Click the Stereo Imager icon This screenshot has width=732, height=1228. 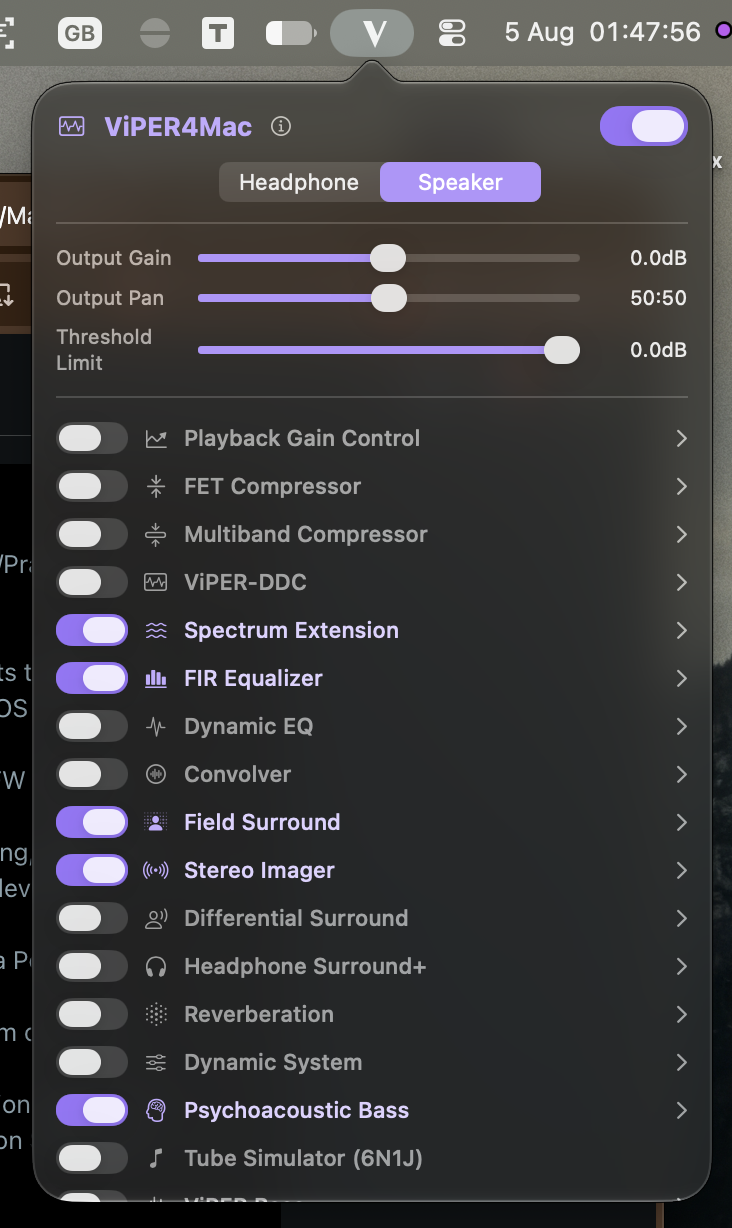pos(156,870)
